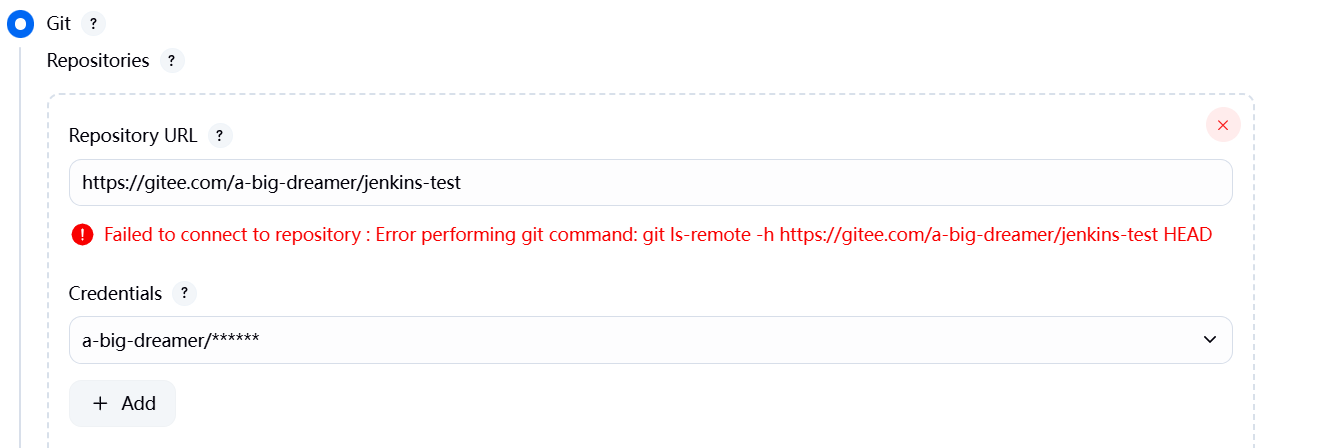
Task: Expand credentials using the chevron arrow
Action: point(1210,340)
